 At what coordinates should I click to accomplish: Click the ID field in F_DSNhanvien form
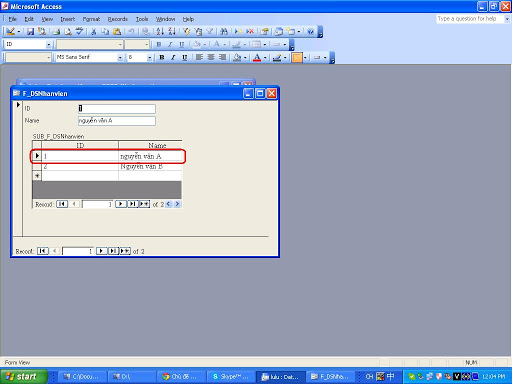(x=117, y=109)
